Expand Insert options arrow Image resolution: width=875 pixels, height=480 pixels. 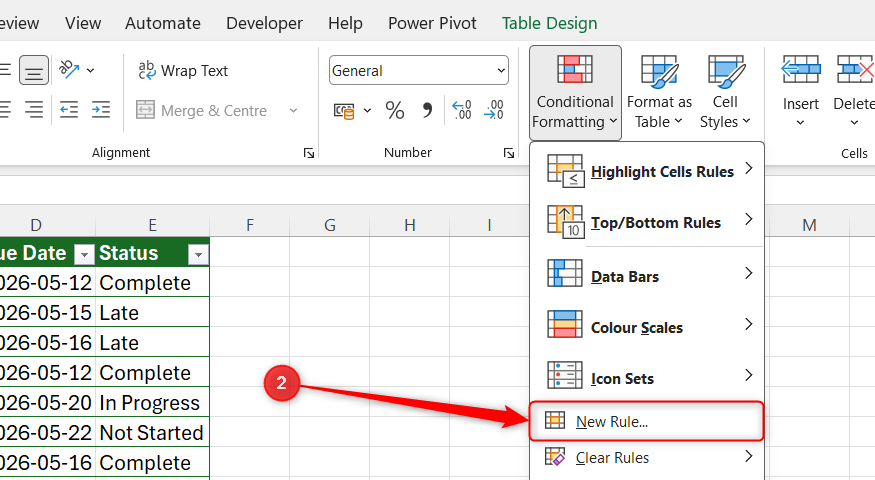(800, 123)
